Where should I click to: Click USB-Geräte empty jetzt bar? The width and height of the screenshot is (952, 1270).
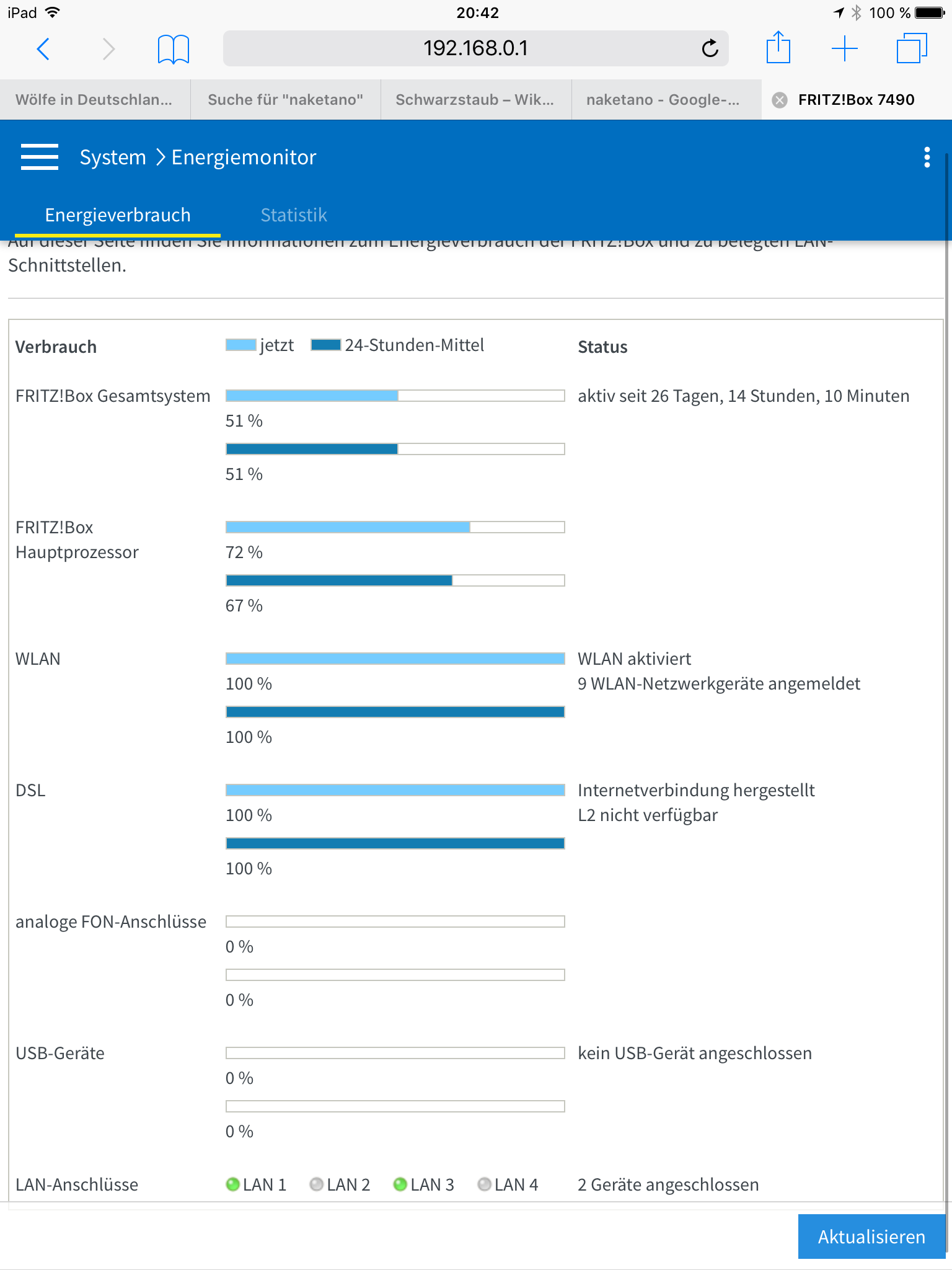pos(395,1053)
